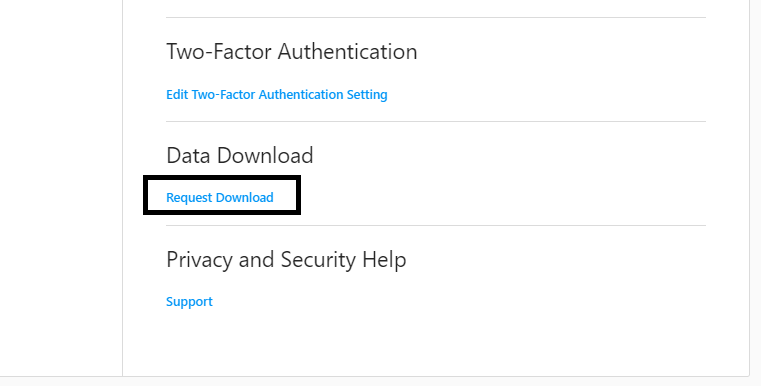Click the black highlight box border
This screenshot has width=761, height=386.
coord(222,177)
